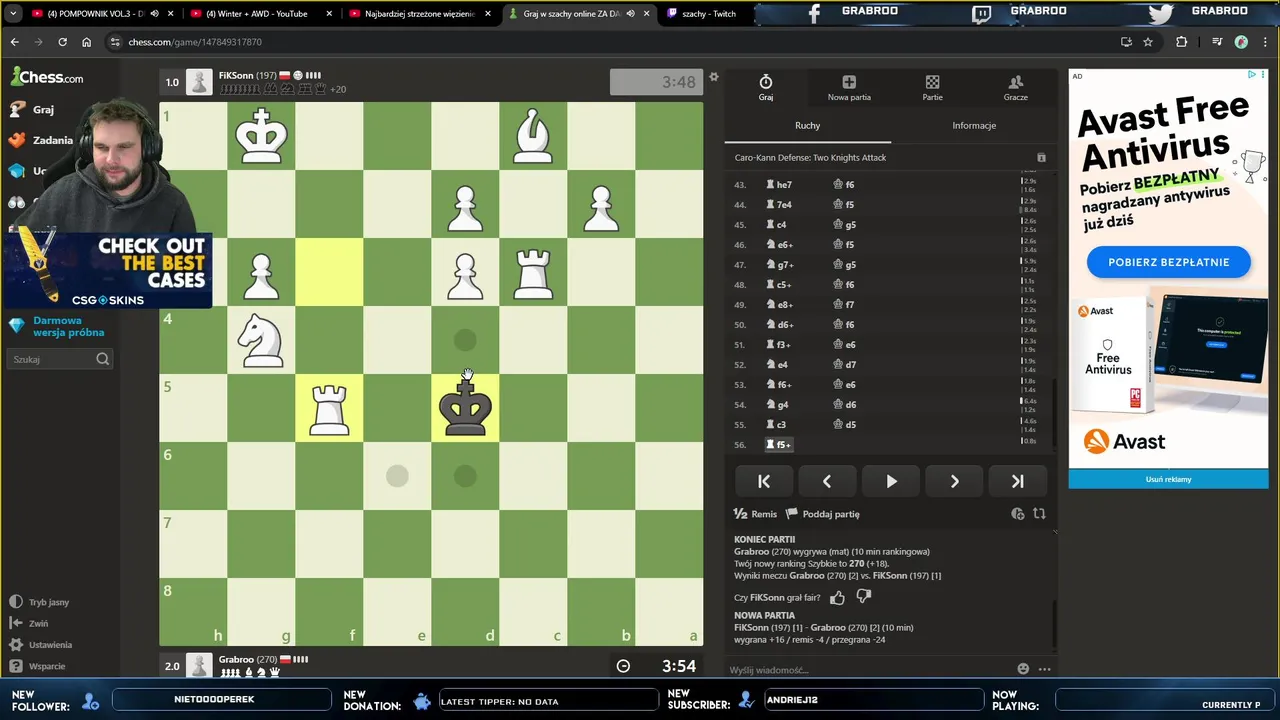Go to browser home page
Image resolution: width=1280 pixels, height=720 pixels.
86,42
